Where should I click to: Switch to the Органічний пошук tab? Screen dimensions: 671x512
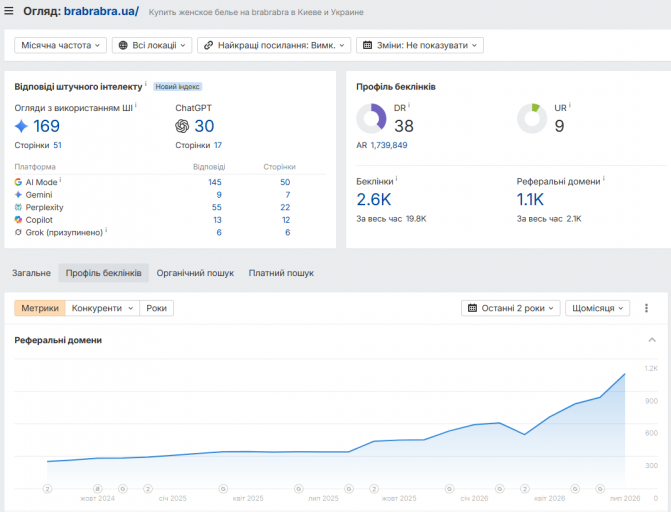[x=195, y=273]
